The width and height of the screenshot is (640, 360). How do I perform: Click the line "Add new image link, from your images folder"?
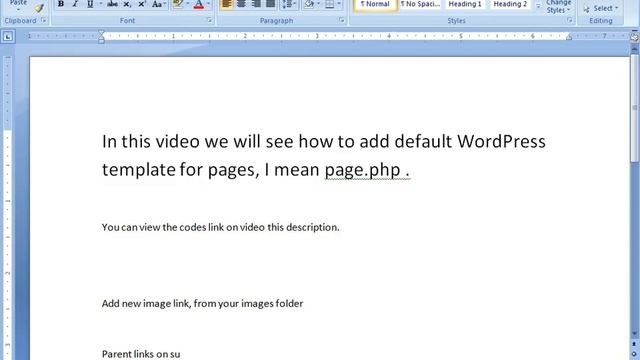[x=202, y=304]
